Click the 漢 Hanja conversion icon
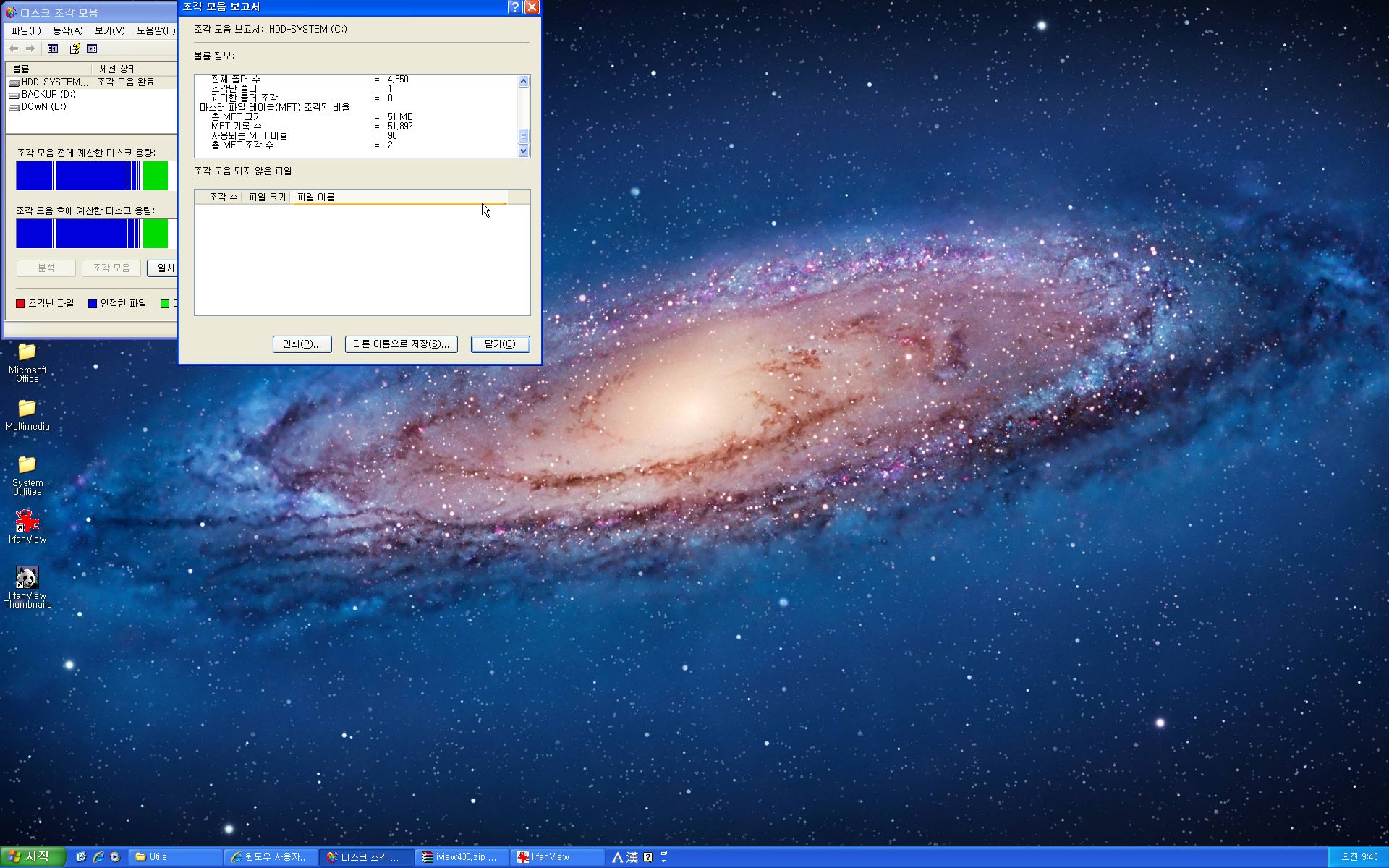This screenshot has height=868, width=1389. point(632,857)
